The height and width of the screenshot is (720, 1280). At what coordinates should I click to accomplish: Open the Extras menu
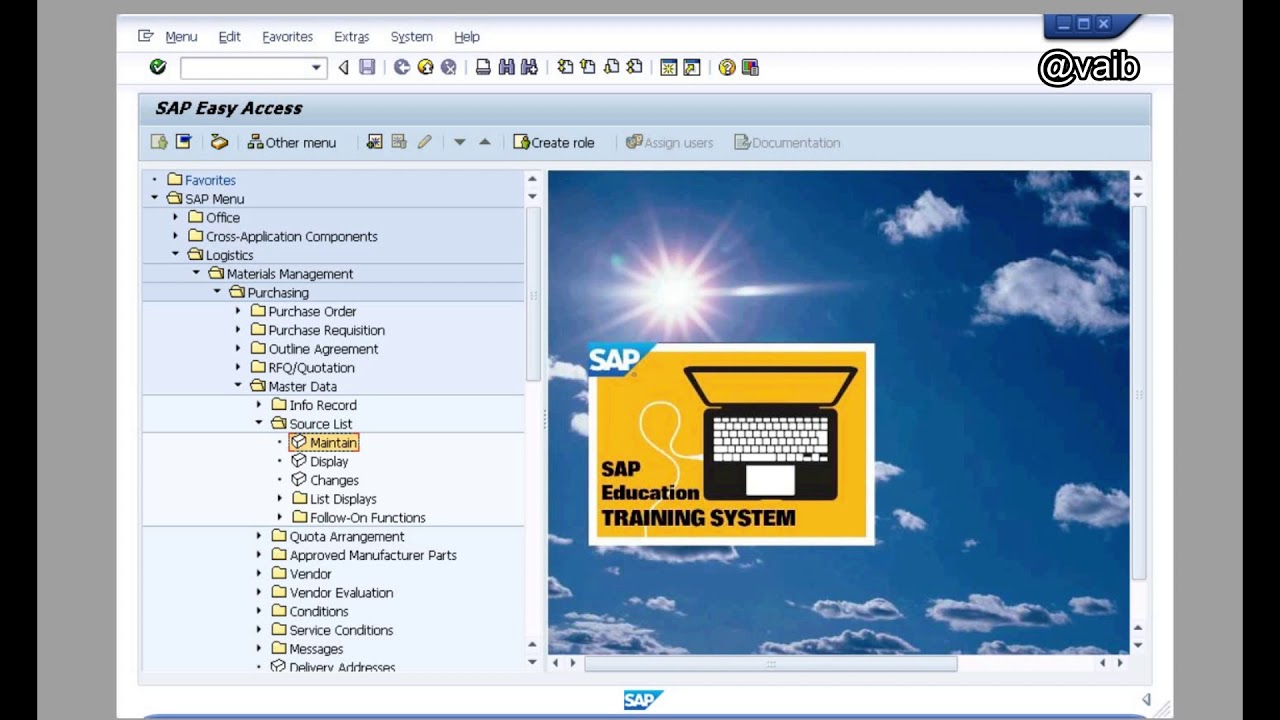pos(352,36)
